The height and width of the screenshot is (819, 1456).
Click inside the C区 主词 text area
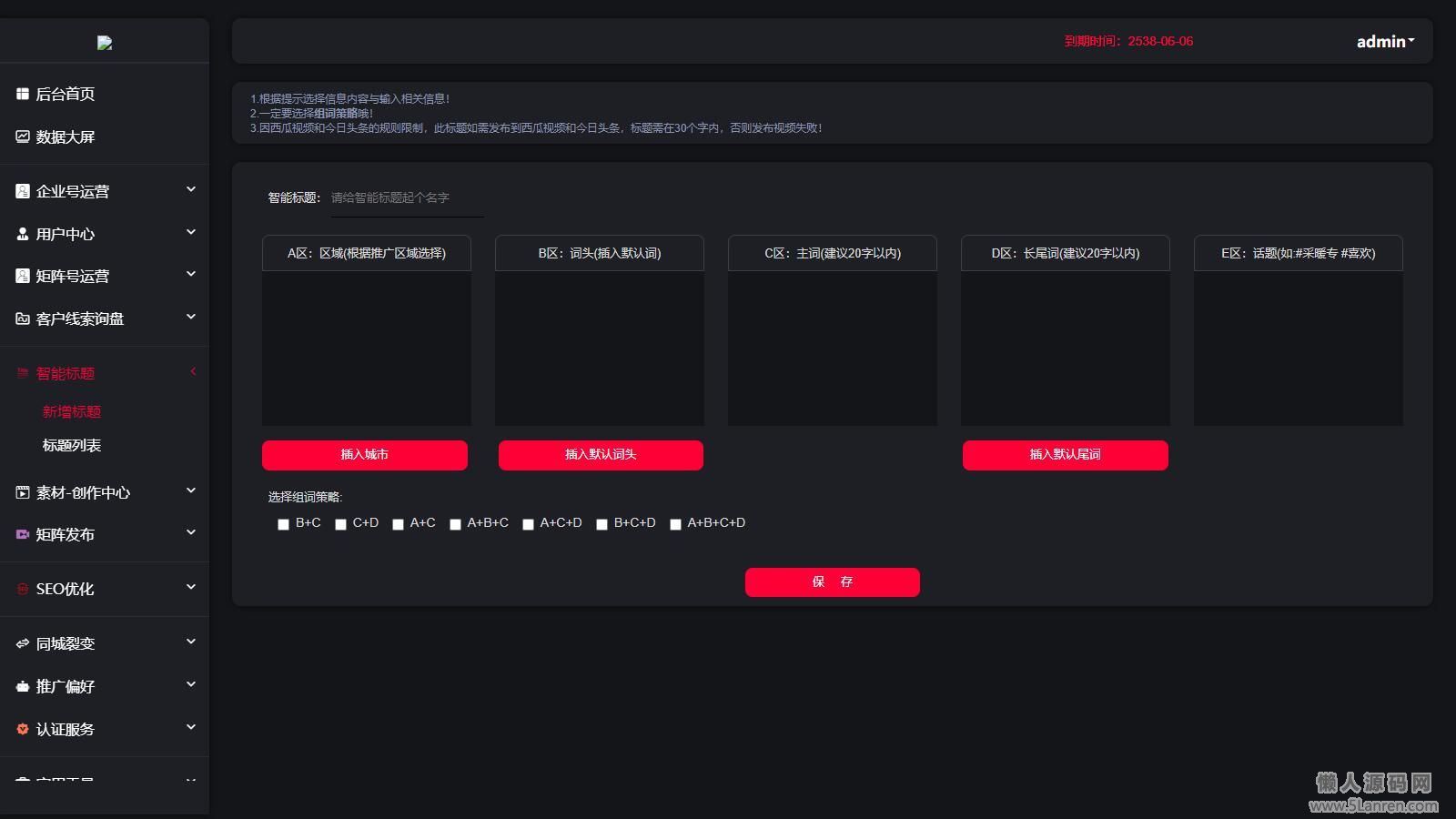coord(832,348)
